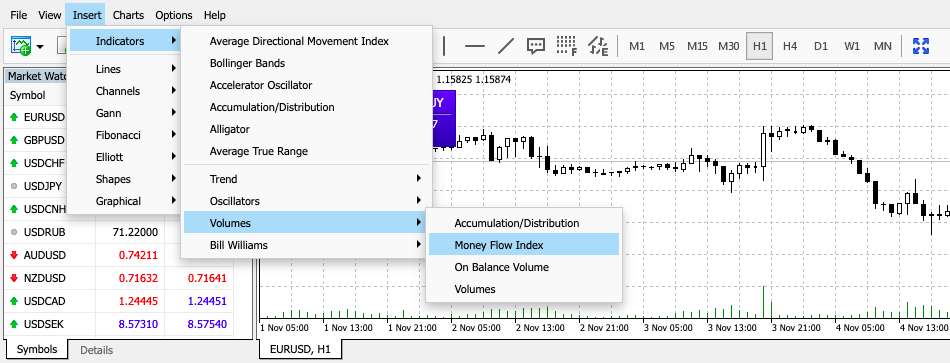Expand the Trend indicators submenu

[x=307, y=179]
